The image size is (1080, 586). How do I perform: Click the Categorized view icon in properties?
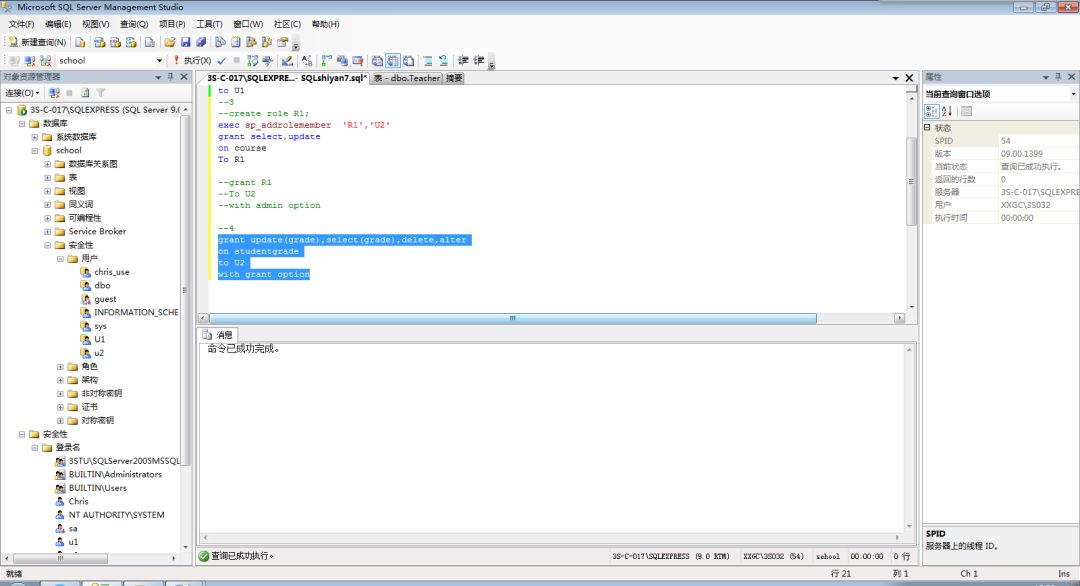click(931, 111)
